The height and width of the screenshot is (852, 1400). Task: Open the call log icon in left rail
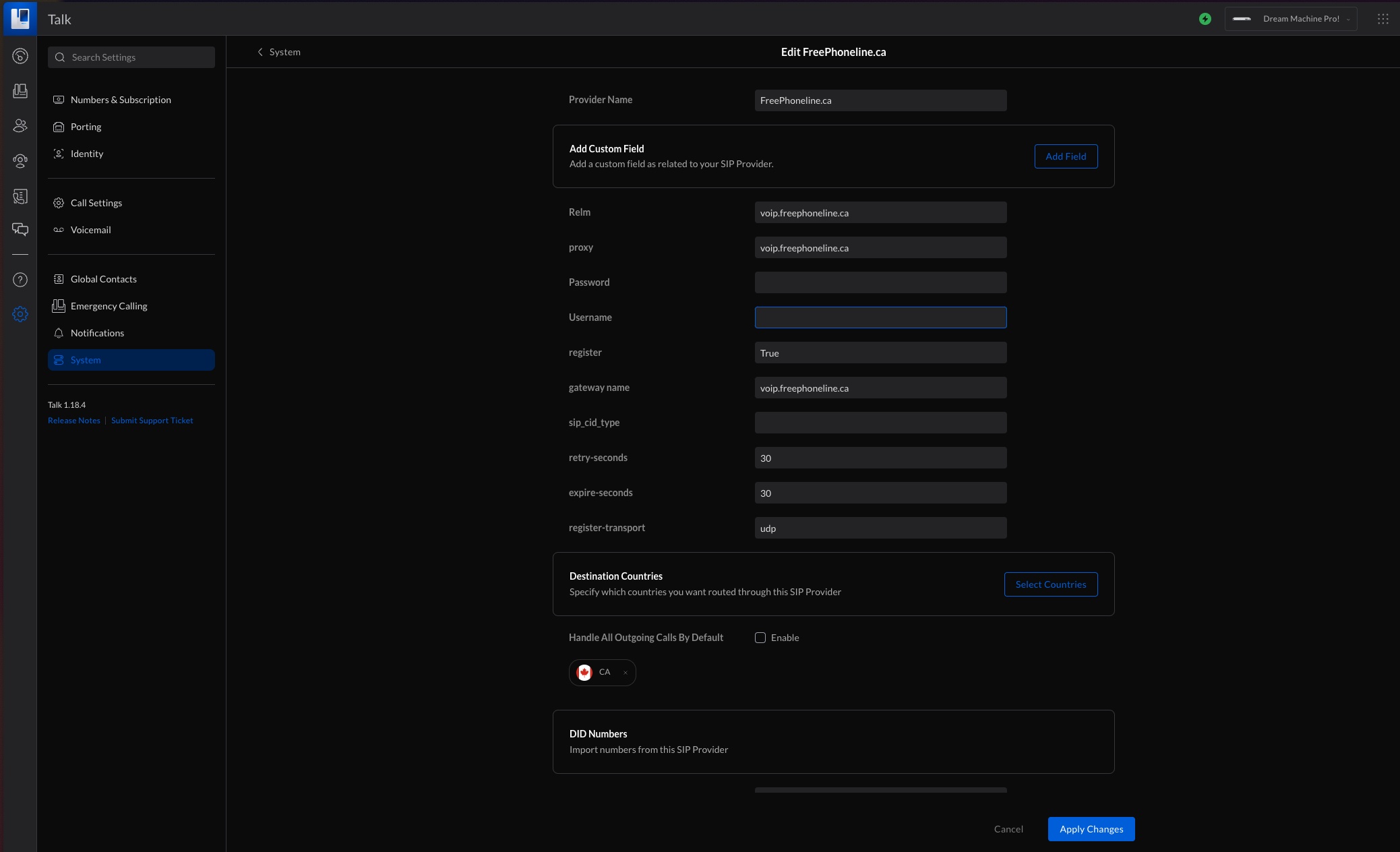coord(20,56)
